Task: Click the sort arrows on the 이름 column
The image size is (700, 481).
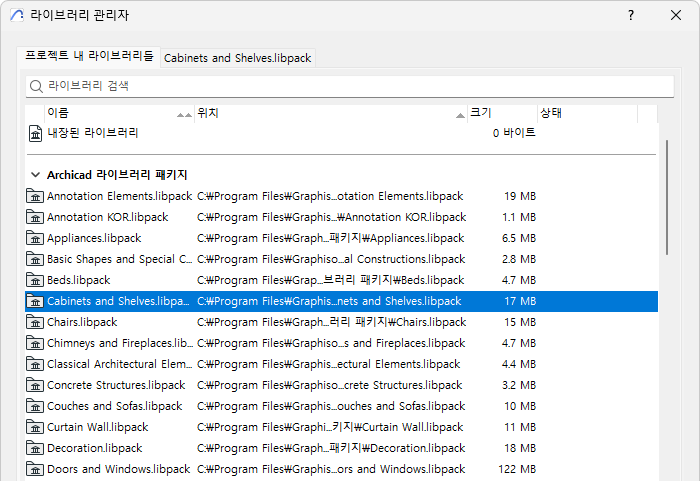Action: click(184, 115)
